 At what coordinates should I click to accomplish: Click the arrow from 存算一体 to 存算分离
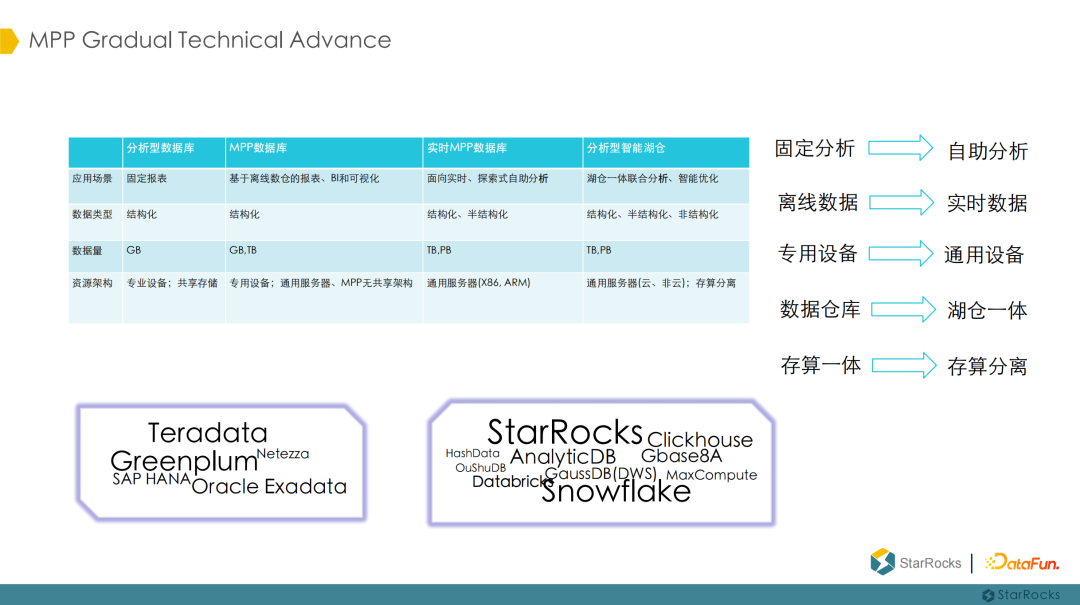(904, 365)
